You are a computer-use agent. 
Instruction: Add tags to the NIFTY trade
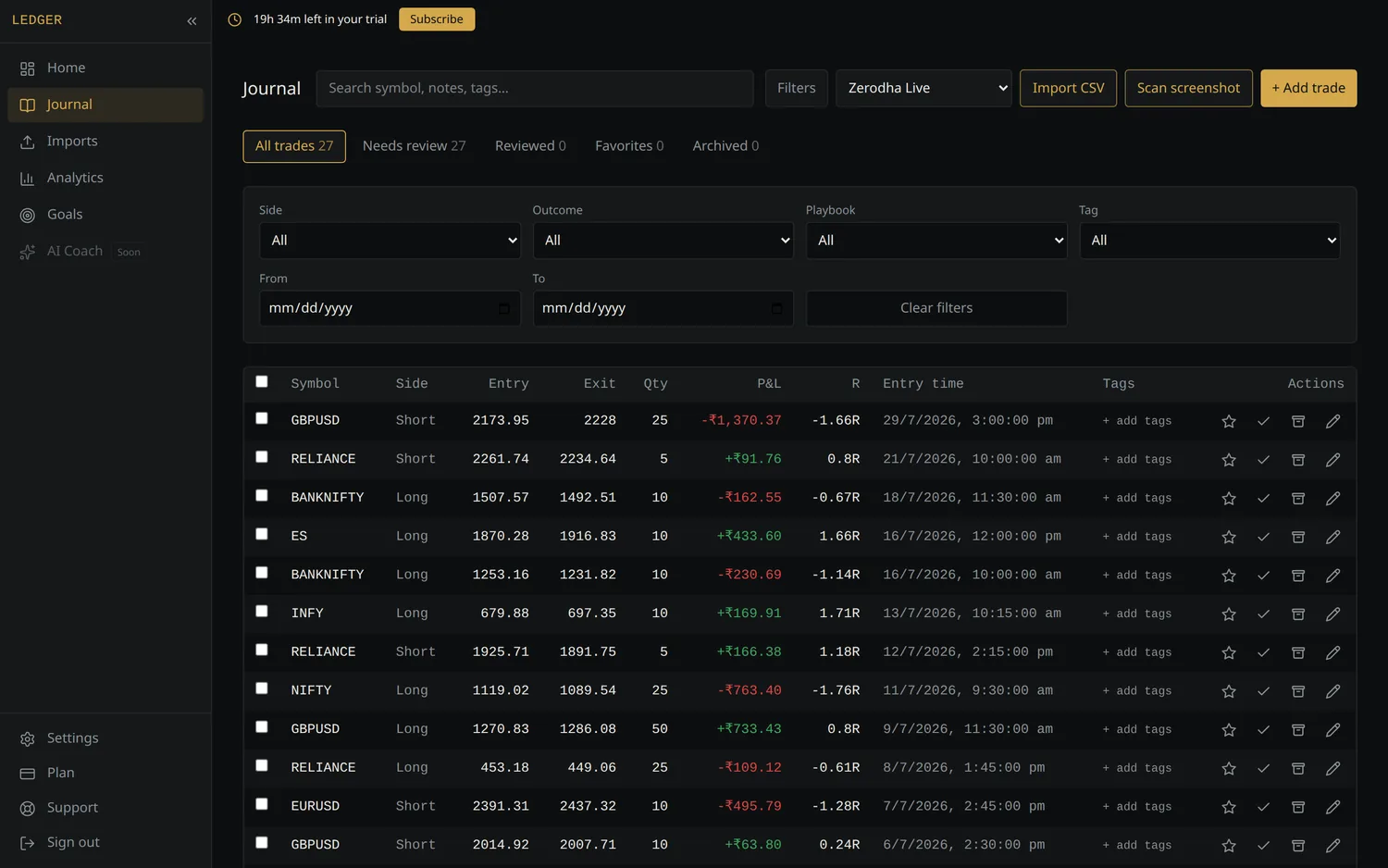pos(1137,691)
